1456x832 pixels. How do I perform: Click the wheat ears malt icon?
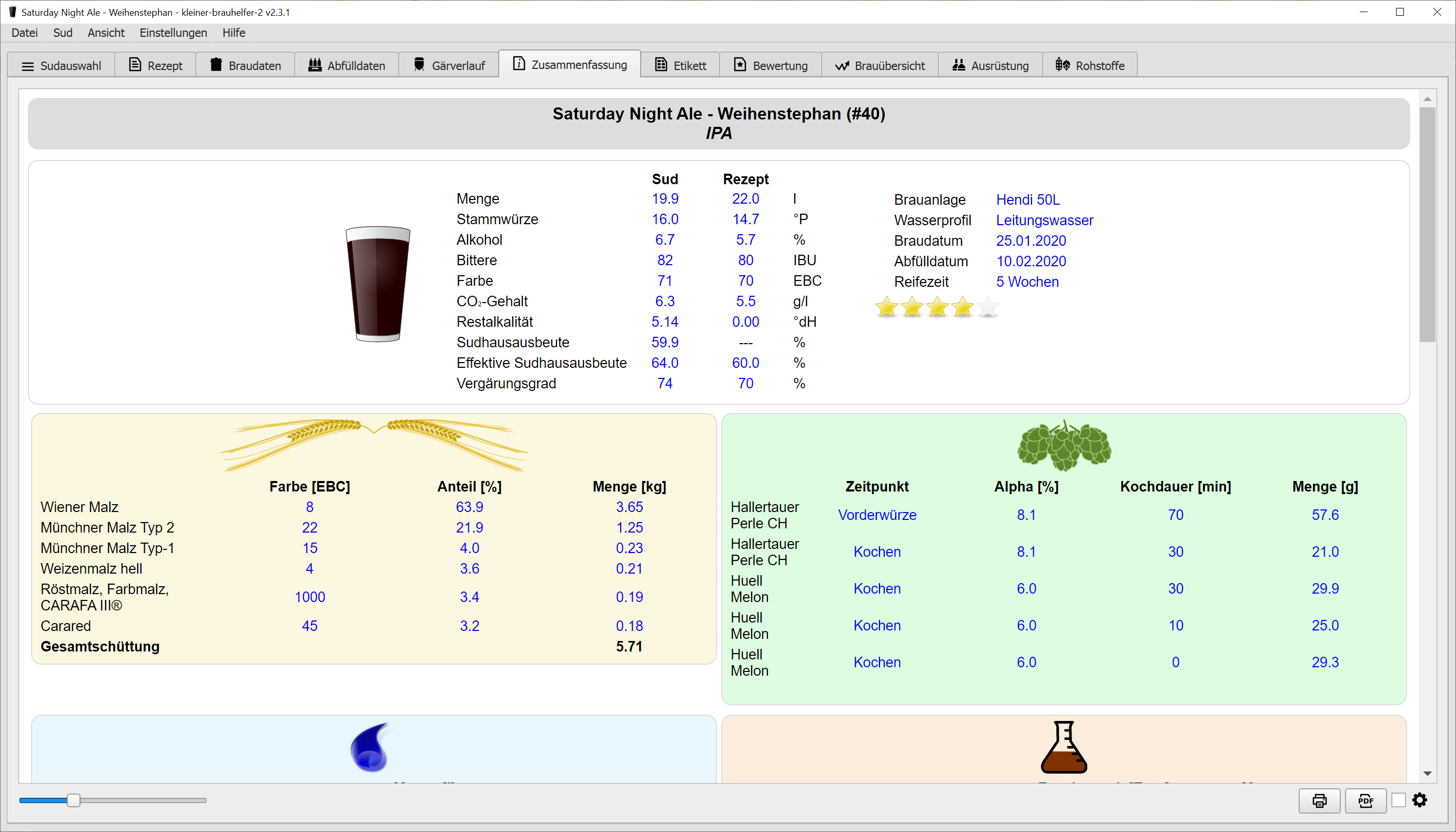pos(374,445)
